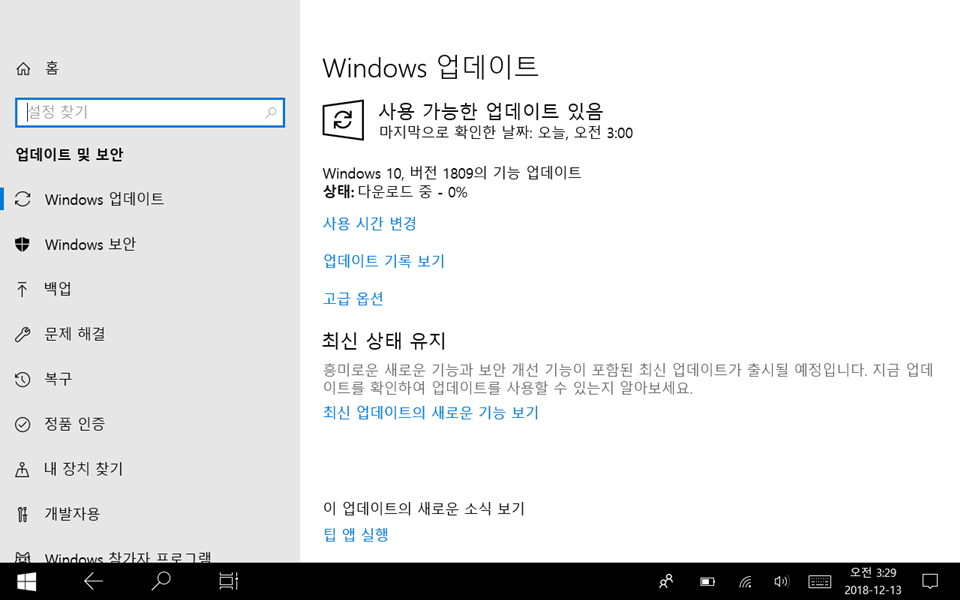Click the sync icon beside Windows 업데이트

coord(23,199)
